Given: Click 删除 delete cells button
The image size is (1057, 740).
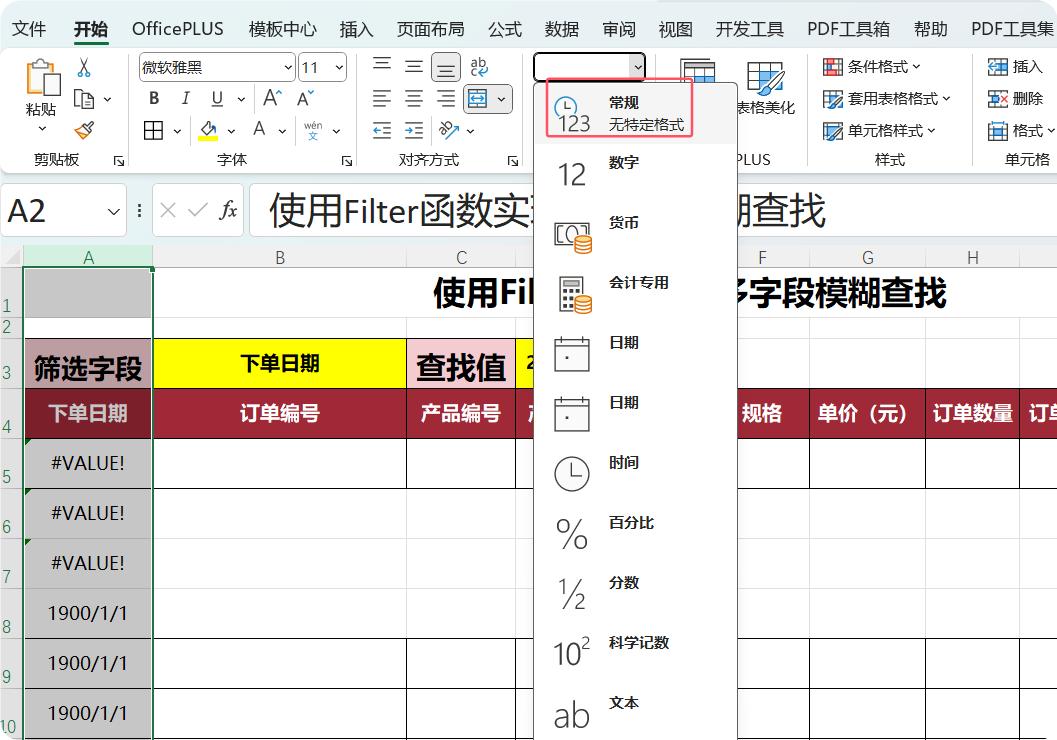Looking at the screenshot, I should 1015,98.
